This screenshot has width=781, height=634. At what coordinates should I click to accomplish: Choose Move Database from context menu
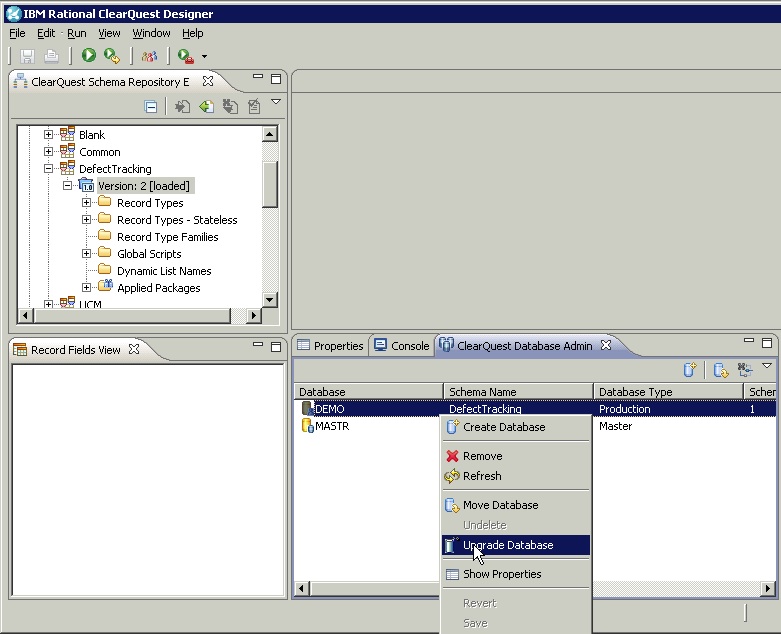coord(516,505)
